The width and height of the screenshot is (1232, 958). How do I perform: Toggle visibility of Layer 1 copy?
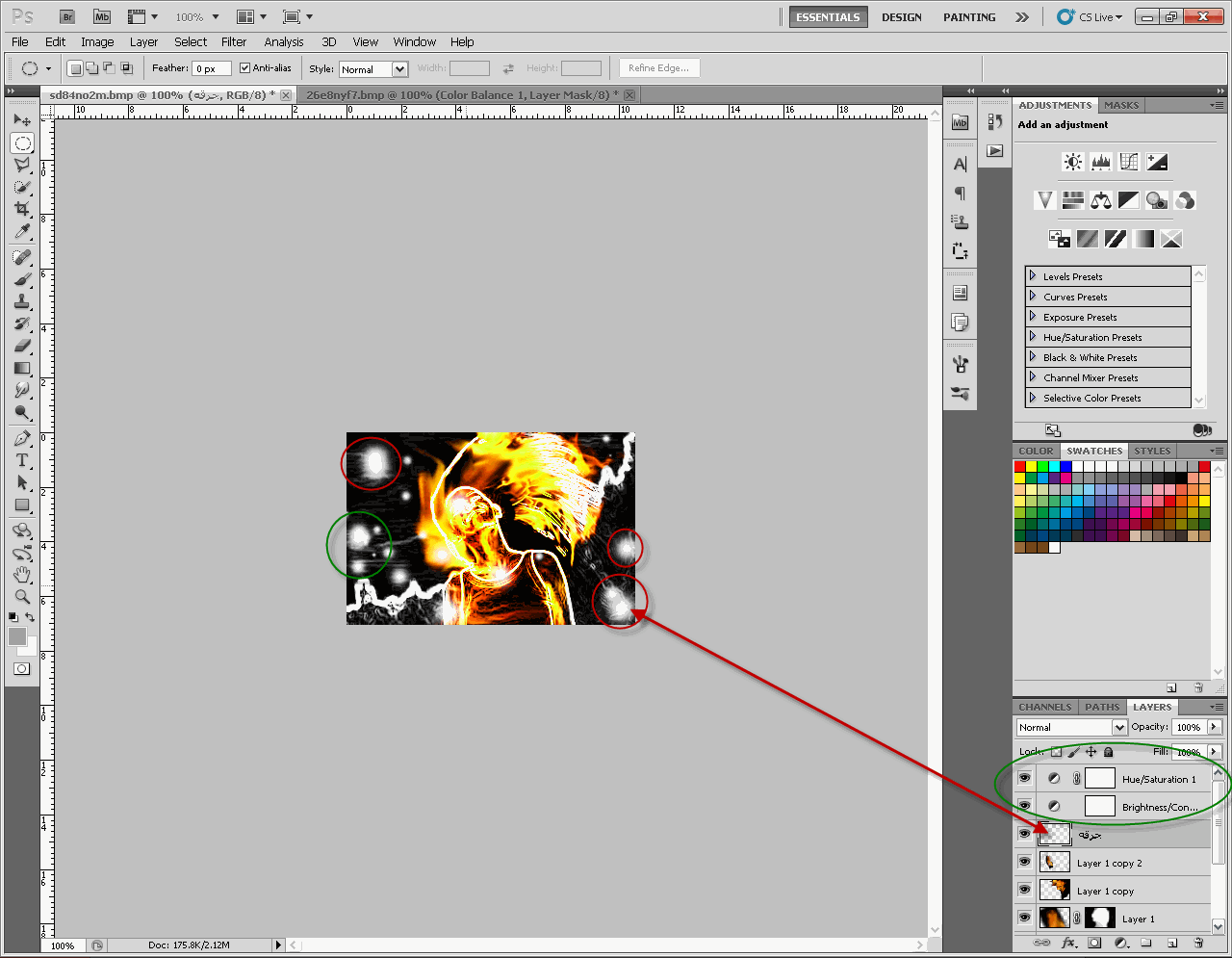point(1025,890)
